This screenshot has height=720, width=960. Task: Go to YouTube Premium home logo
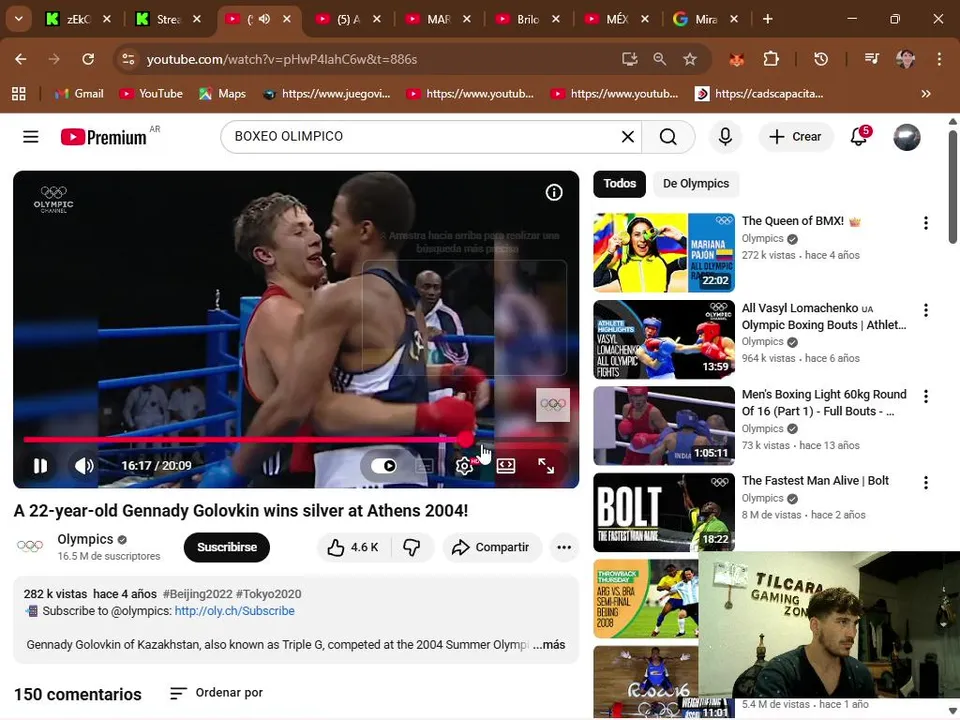(x=103, y=137)
